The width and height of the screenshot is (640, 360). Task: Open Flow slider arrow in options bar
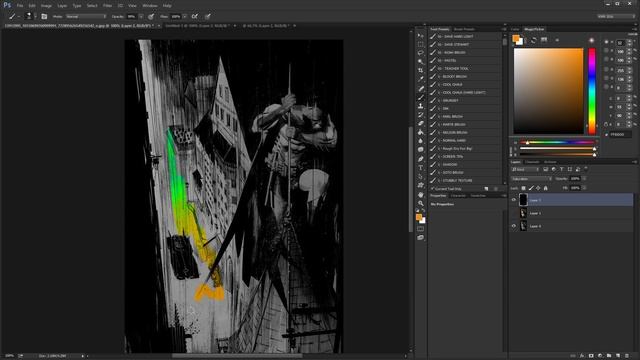coord(184,16)
